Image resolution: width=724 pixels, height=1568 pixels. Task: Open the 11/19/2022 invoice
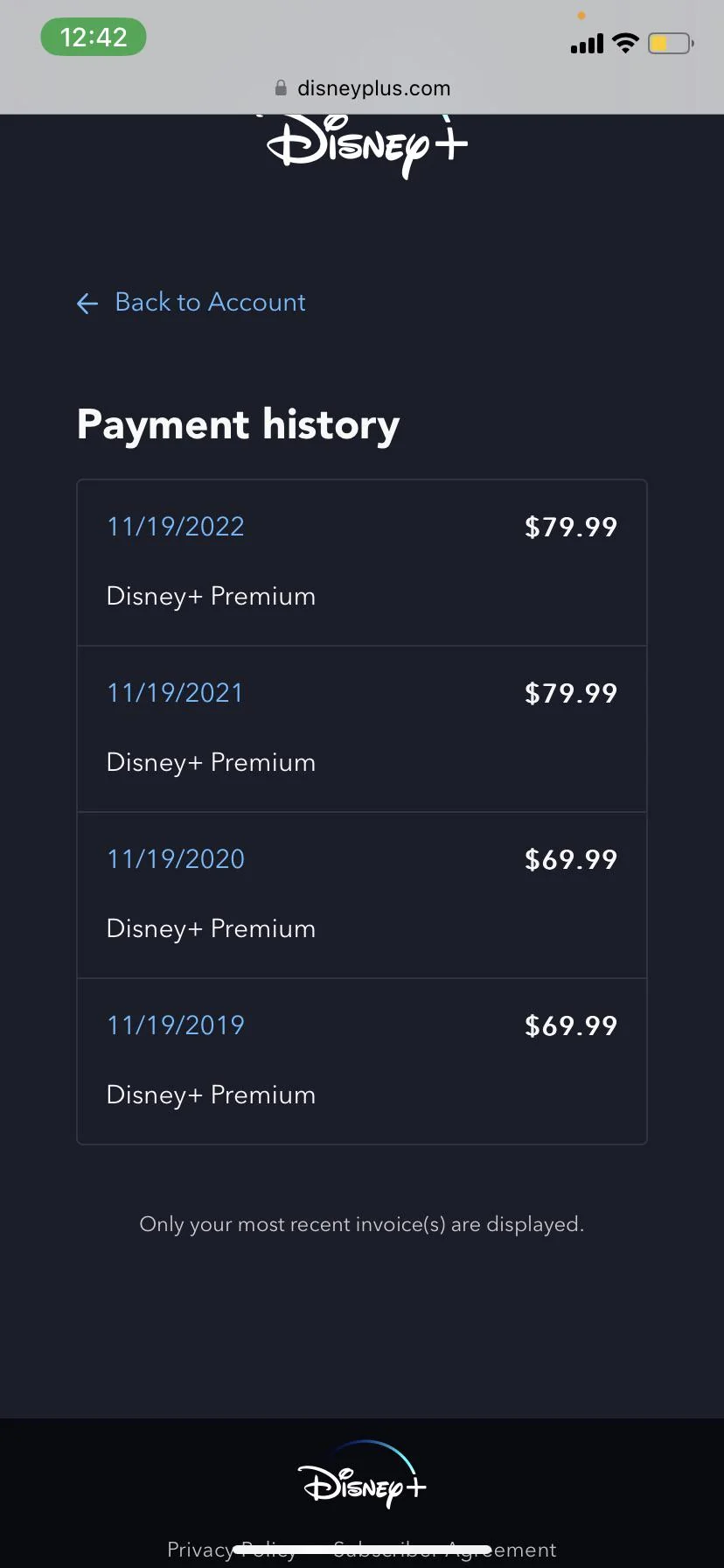click(175, 526)
